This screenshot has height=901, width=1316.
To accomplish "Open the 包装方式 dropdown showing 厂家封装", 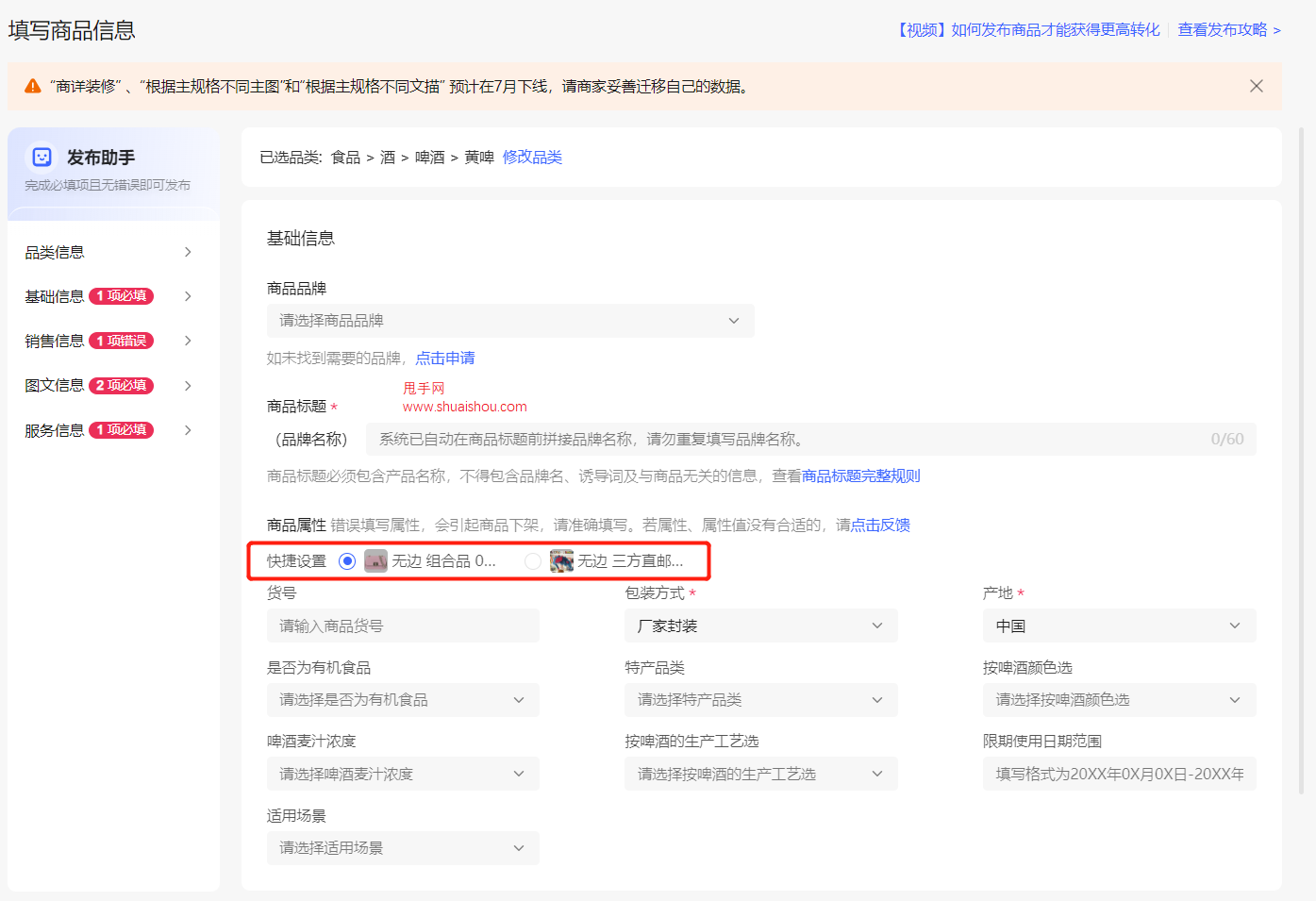I will 761,626.
